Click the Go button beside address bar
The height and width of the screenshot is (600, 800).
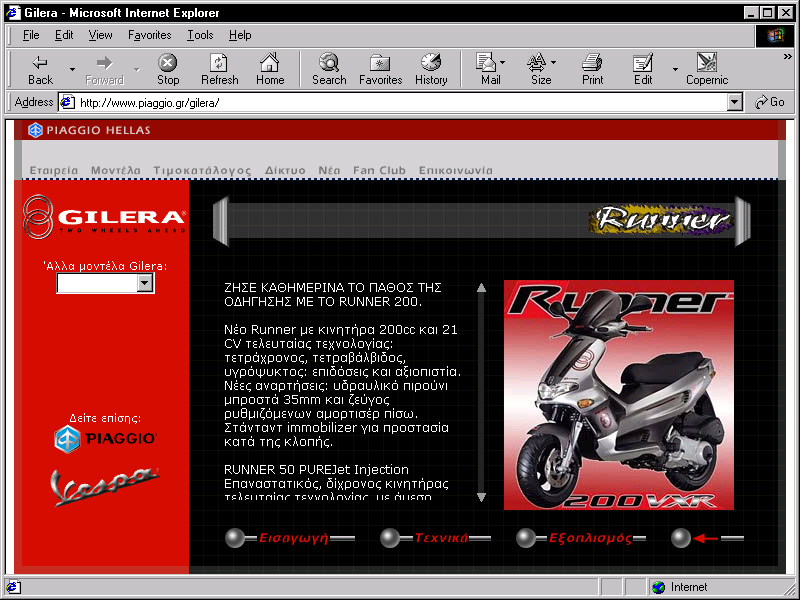point(770,103)
